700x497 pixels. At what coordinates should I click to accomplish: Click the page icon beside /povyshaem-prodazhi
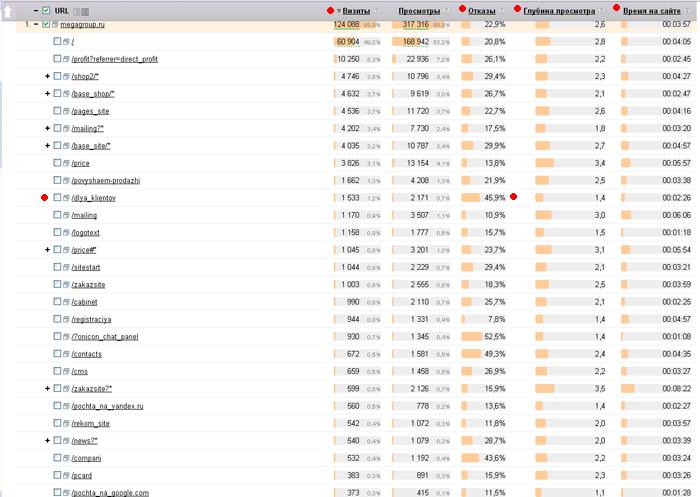coord(66,180)
